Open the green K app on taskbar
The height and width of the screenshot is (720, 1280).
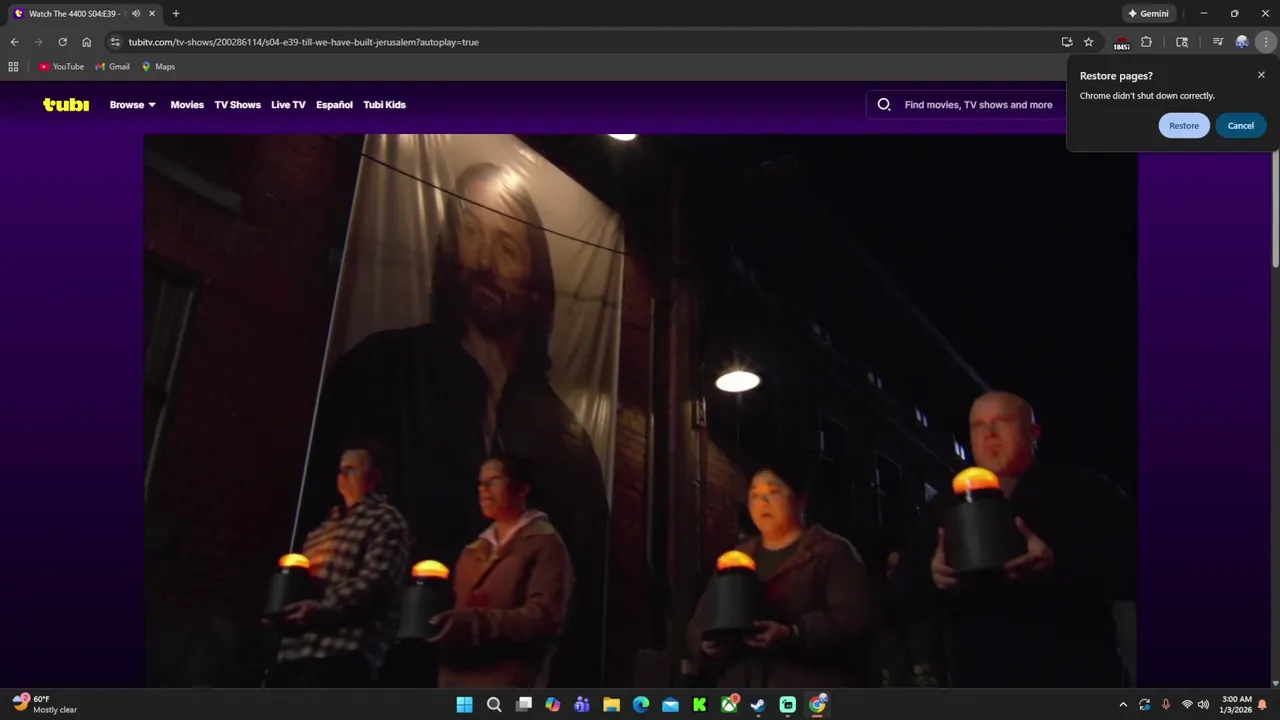click(700, 705)
